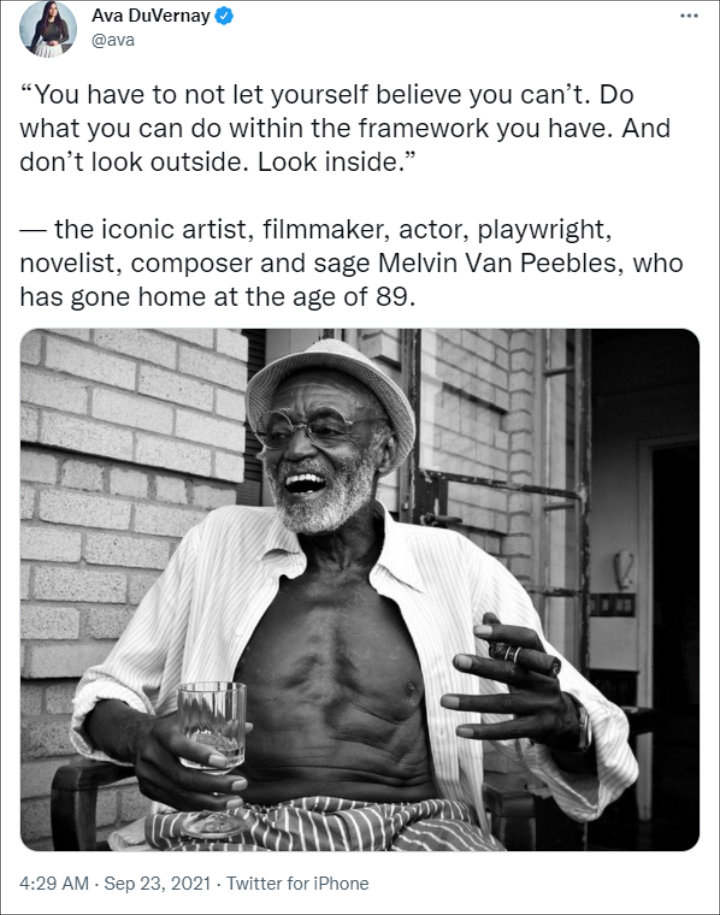Open the 4:29 AM timestamp link
Image resolution: width=720 pixels, height=915 pixels.
point(54,883)
